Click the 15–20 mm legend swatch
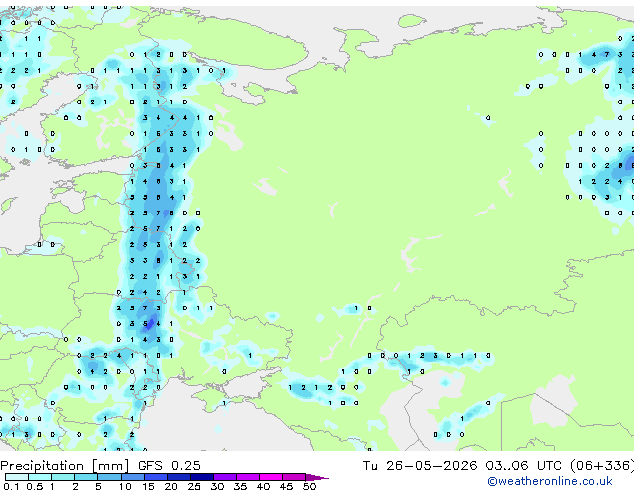Viewport: 634px width, 490px height. 155,477
